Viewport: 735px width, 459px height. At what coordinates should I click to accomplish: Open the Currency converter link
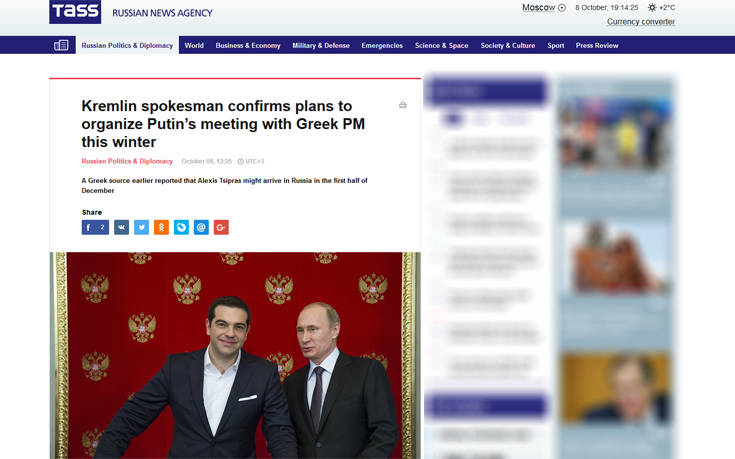pyautogui.click(x=641, y=22)
